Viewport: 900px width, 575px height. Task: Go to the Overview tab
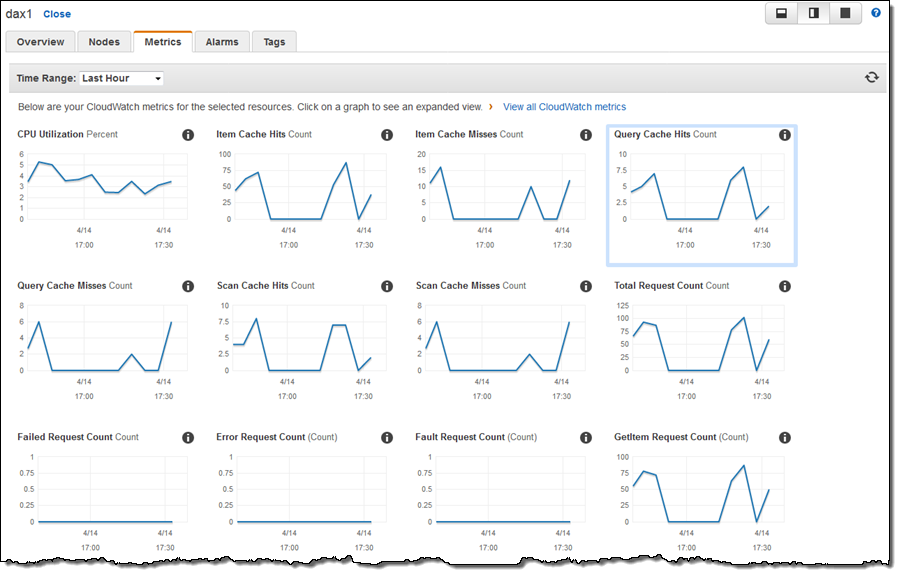[40, 42]
